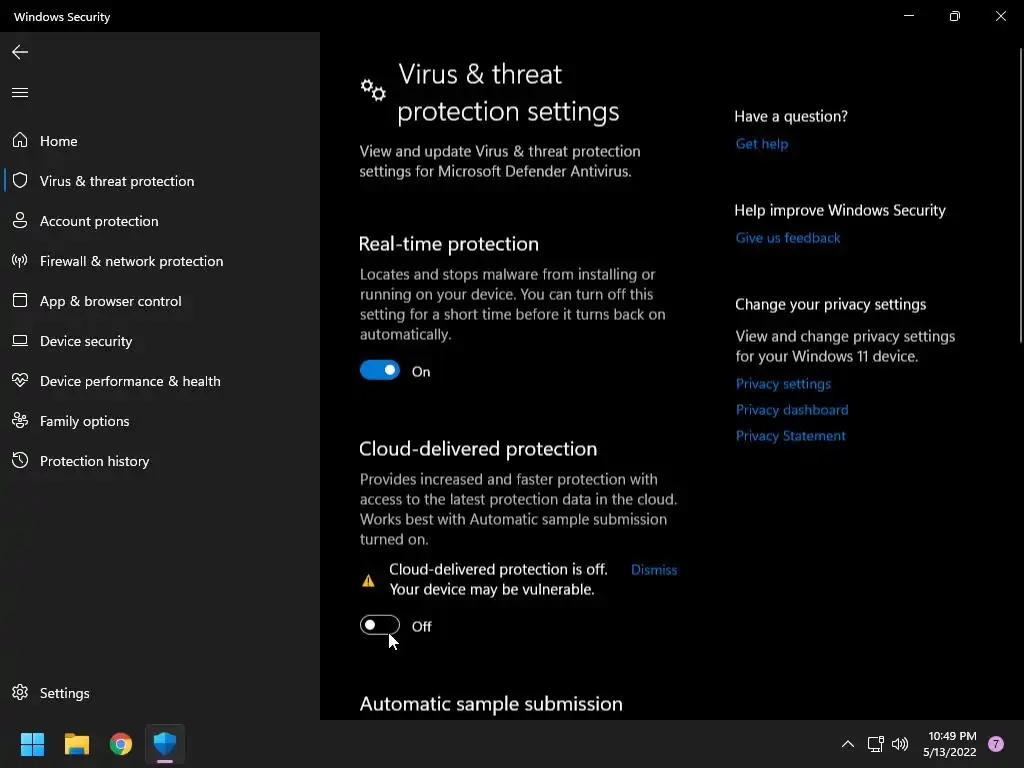This screenshot has width=1024, height=768.
Task: Click the Account protection person icon
Action: [20, 221]
